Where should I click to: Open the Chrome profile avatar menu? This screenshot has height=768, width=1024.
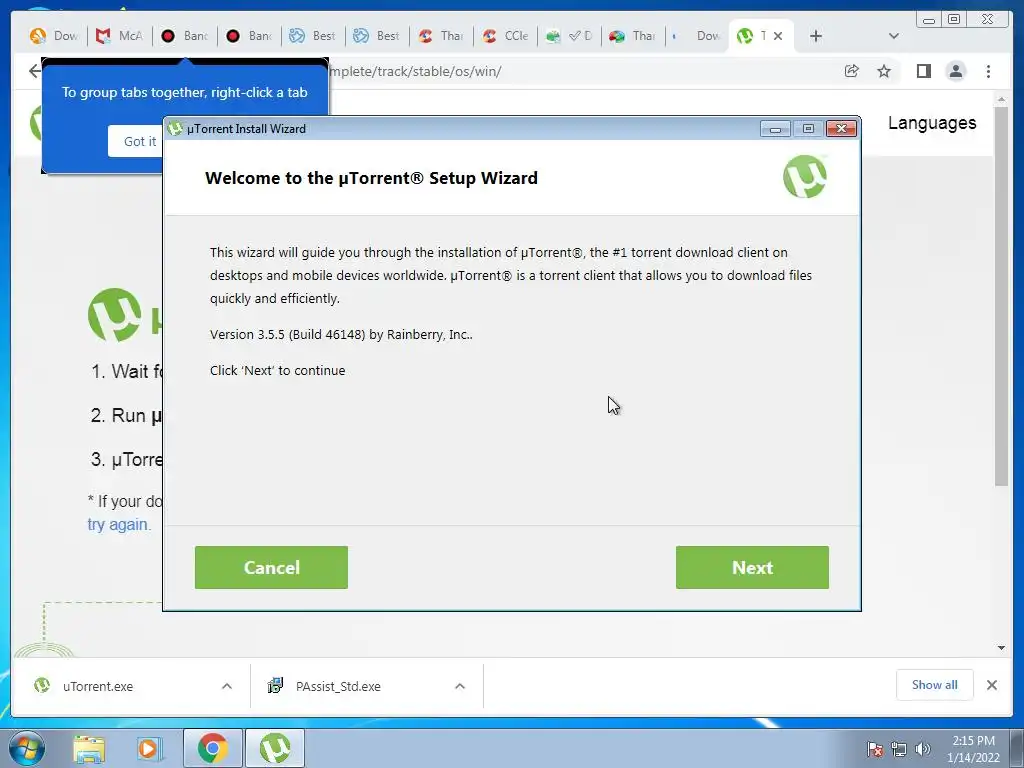[955, 71]
